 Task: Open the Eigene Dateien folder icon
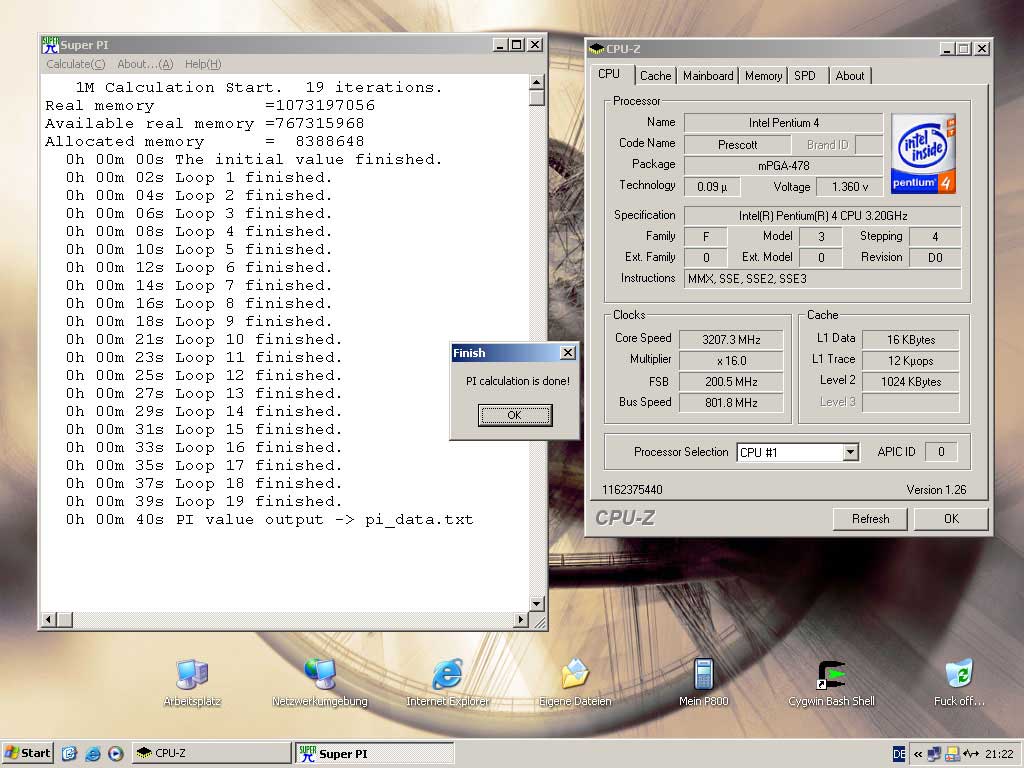pyautogui.click(x=575, y=675)
